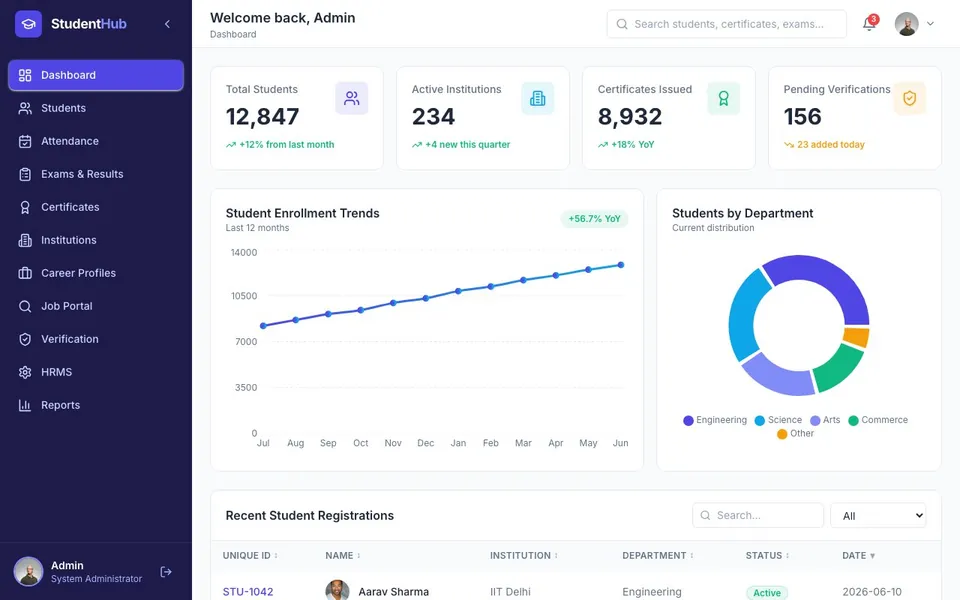Click the Career Profiles briefcase icon
This screenshot has width=960, height=600.
pyautogui.click(x=25, y=273)
